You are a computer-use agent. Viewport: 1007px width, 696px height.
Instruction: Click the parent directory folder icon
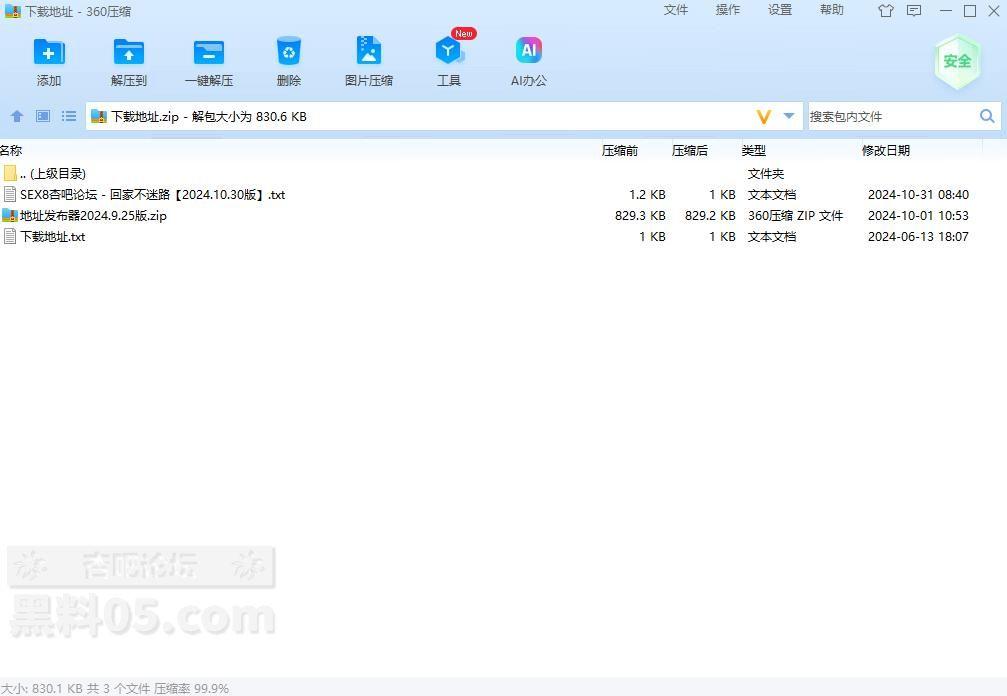coord(10,173)
